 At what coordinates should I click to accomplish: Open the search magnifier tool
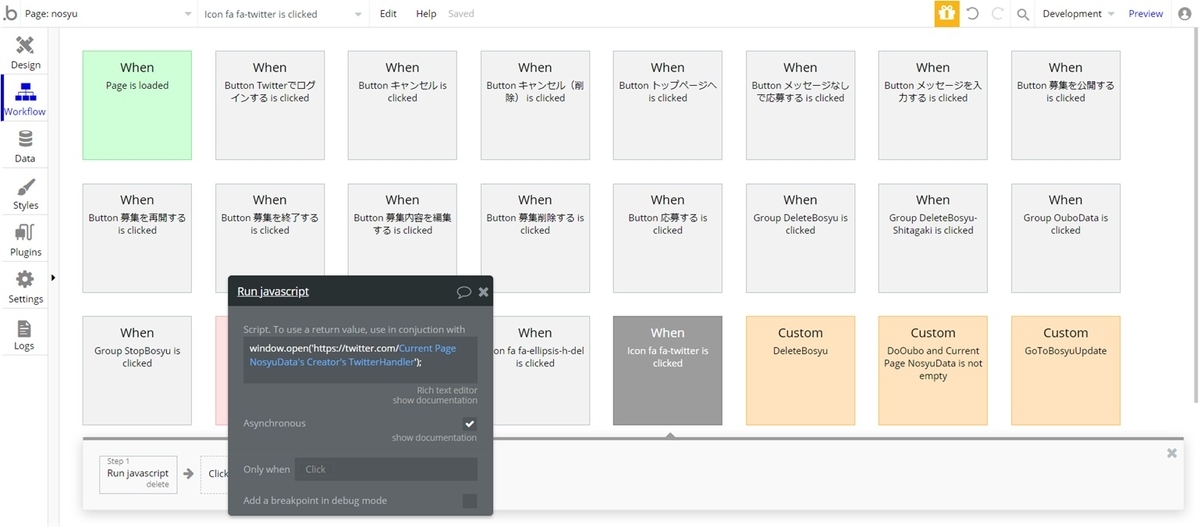1023,14
